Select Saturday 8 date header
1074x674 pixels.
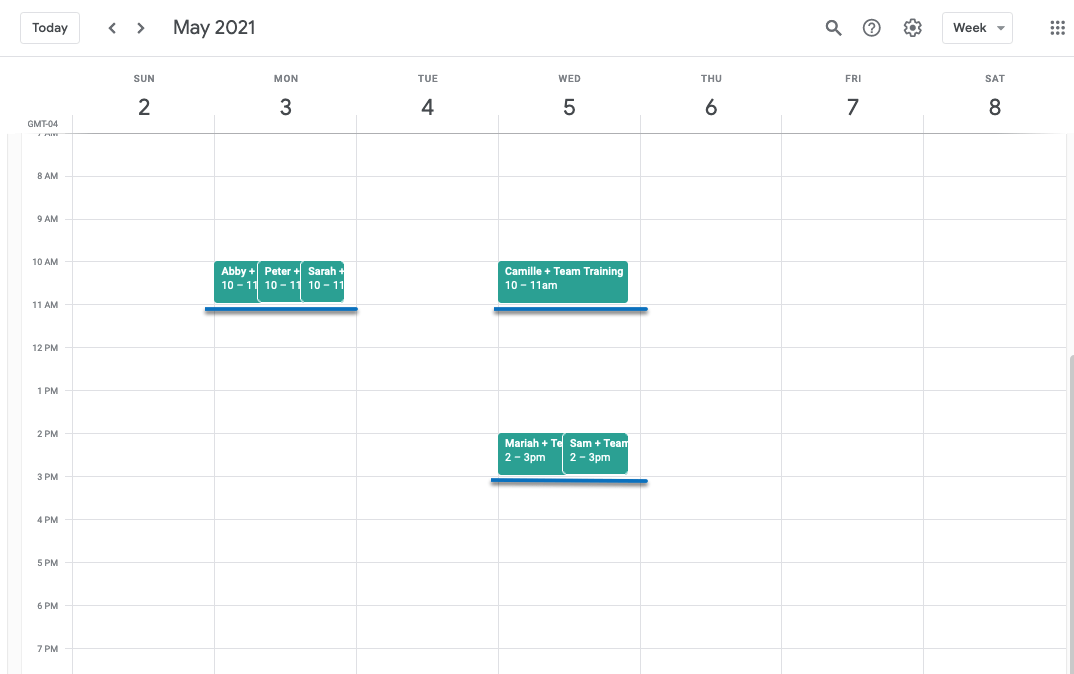[x=994, y=107]
